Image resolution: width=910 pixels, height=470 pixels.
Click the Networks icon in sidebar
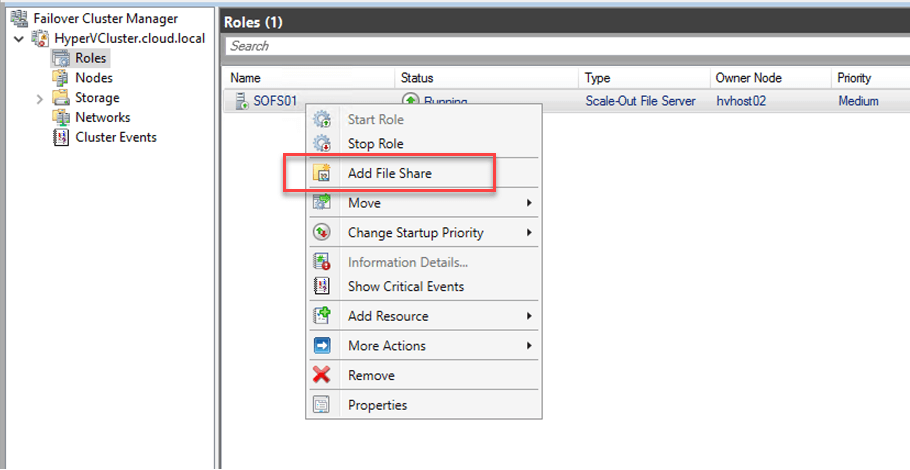59,118
